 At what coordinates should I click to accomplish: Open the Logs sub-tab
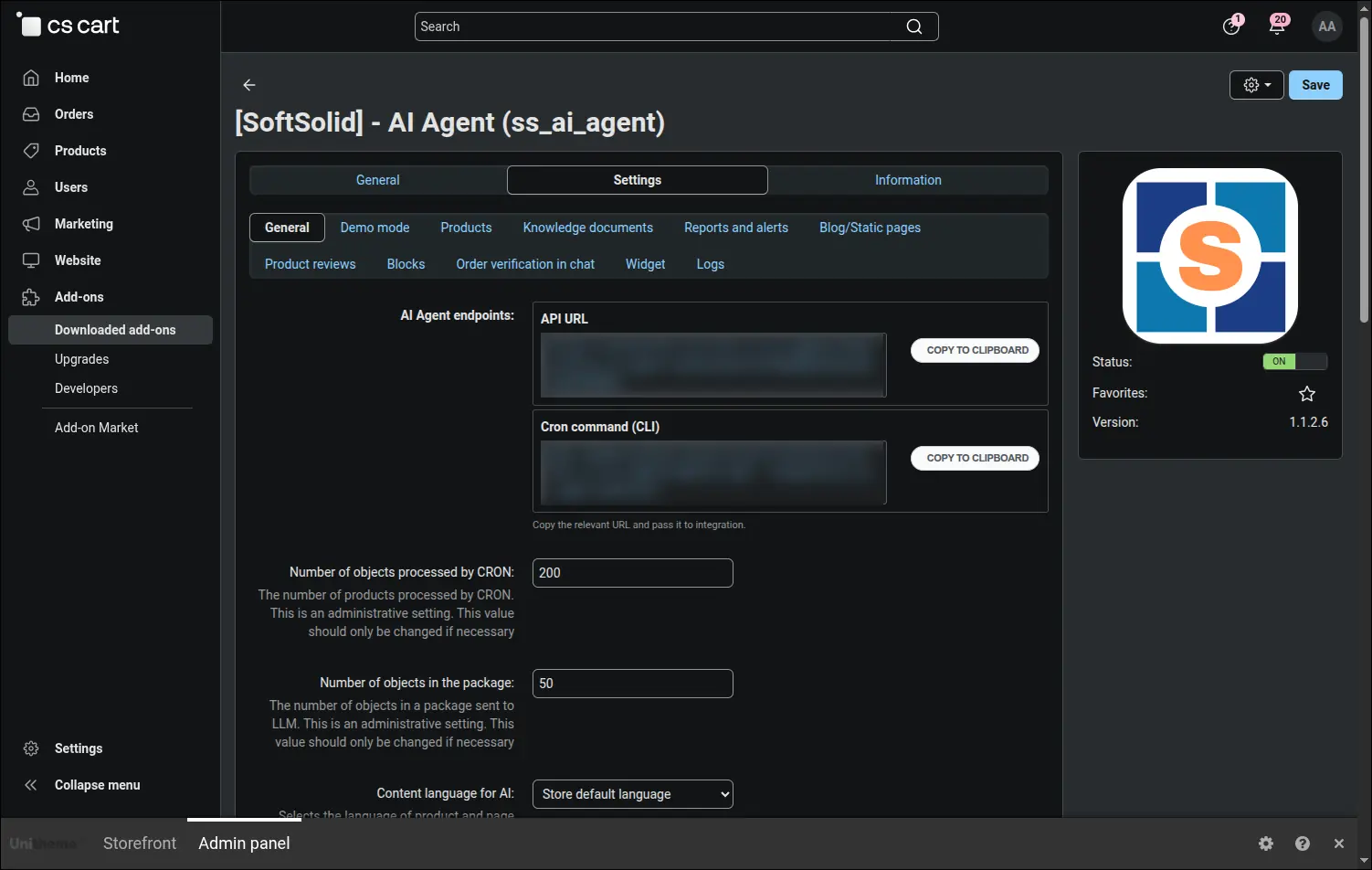[711, 264]
